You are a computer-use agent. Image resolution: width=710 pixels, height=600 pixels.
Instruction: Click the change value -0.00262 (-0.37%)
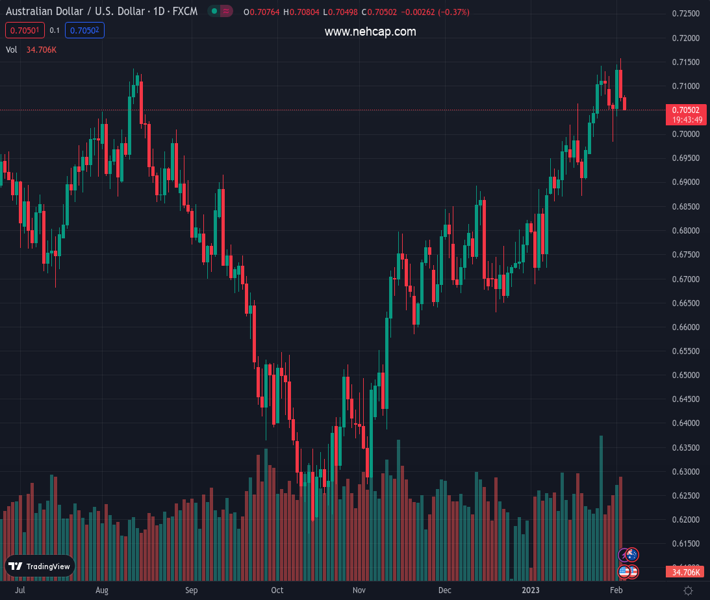[x=435, y=12]
